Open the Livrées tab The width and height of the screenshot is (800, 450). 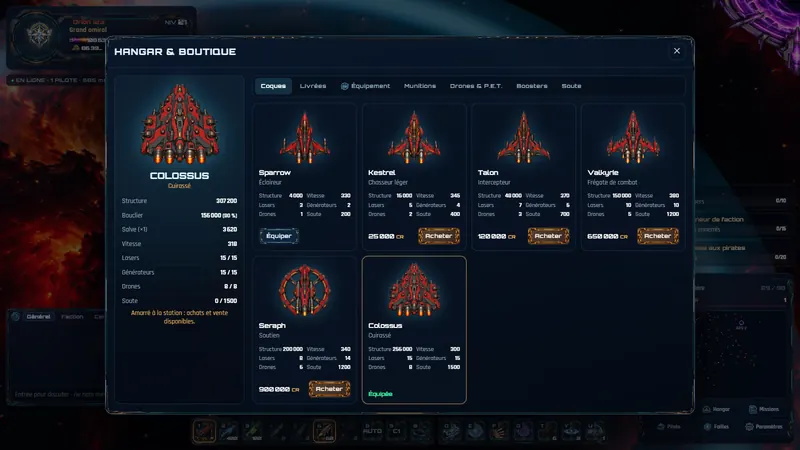tap(313, 86)
